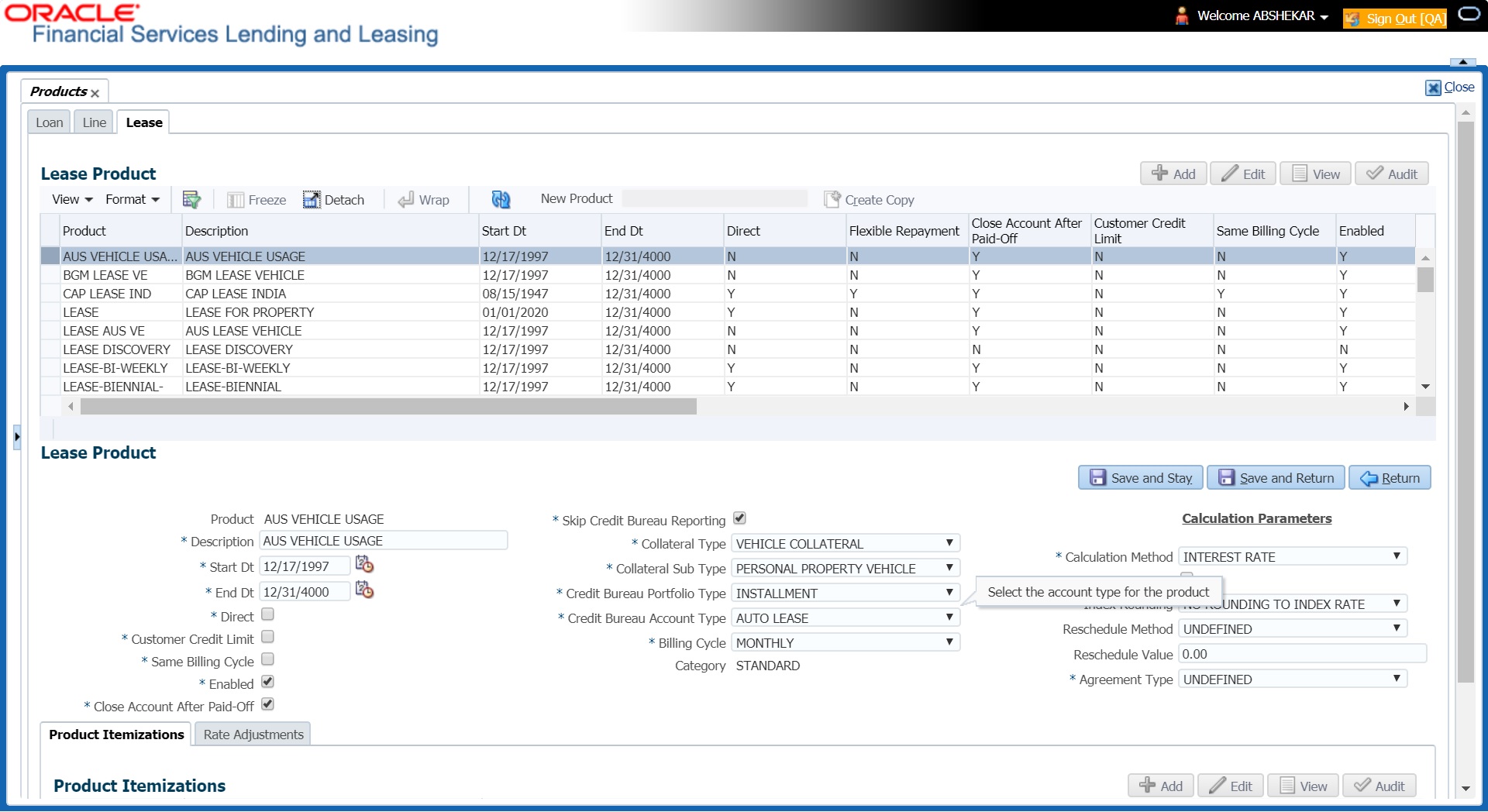Open Credit Bureau Account Type dropdown
This screenshot has width=1488, height=812.
pos(846,618)
